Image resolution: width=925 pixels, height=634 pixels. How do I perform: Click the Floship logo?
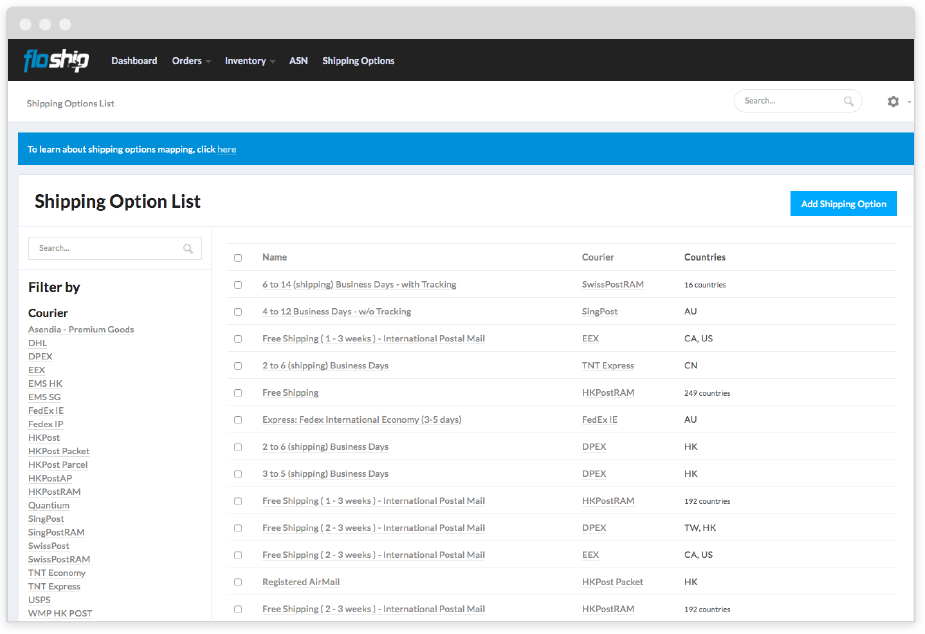pos(56,61)
